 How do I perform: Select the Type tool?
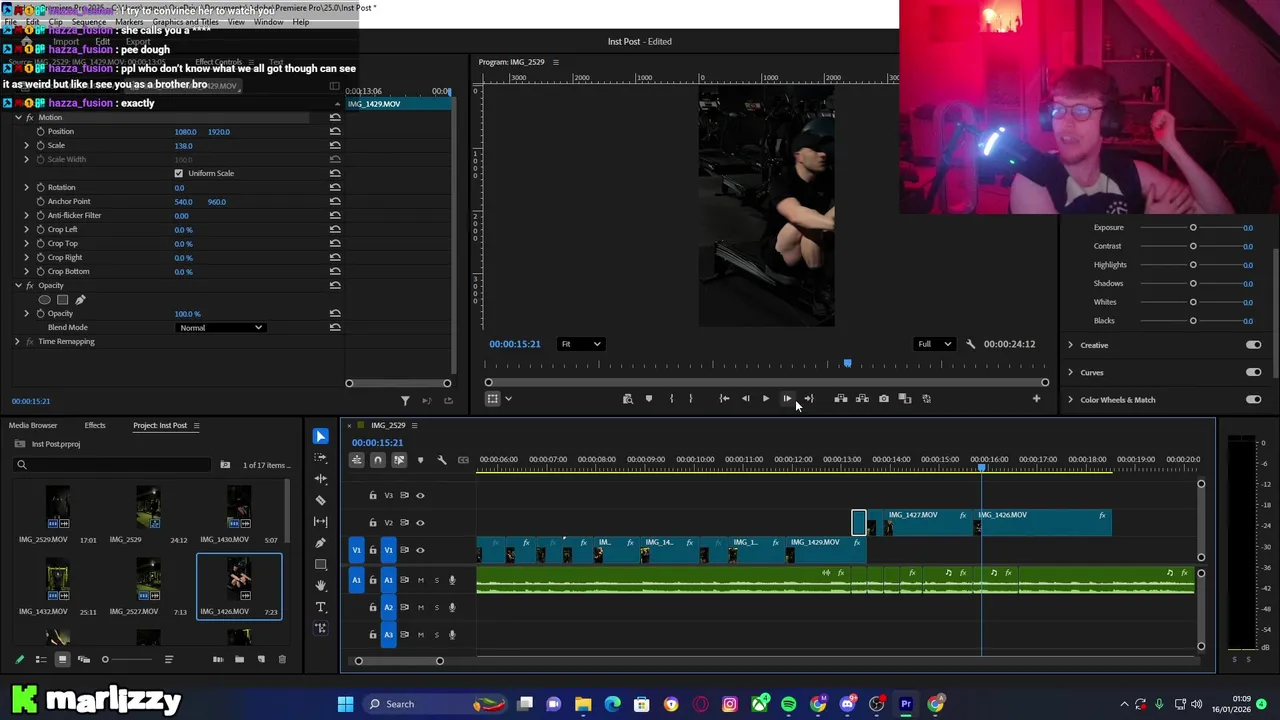pos(320,607)
